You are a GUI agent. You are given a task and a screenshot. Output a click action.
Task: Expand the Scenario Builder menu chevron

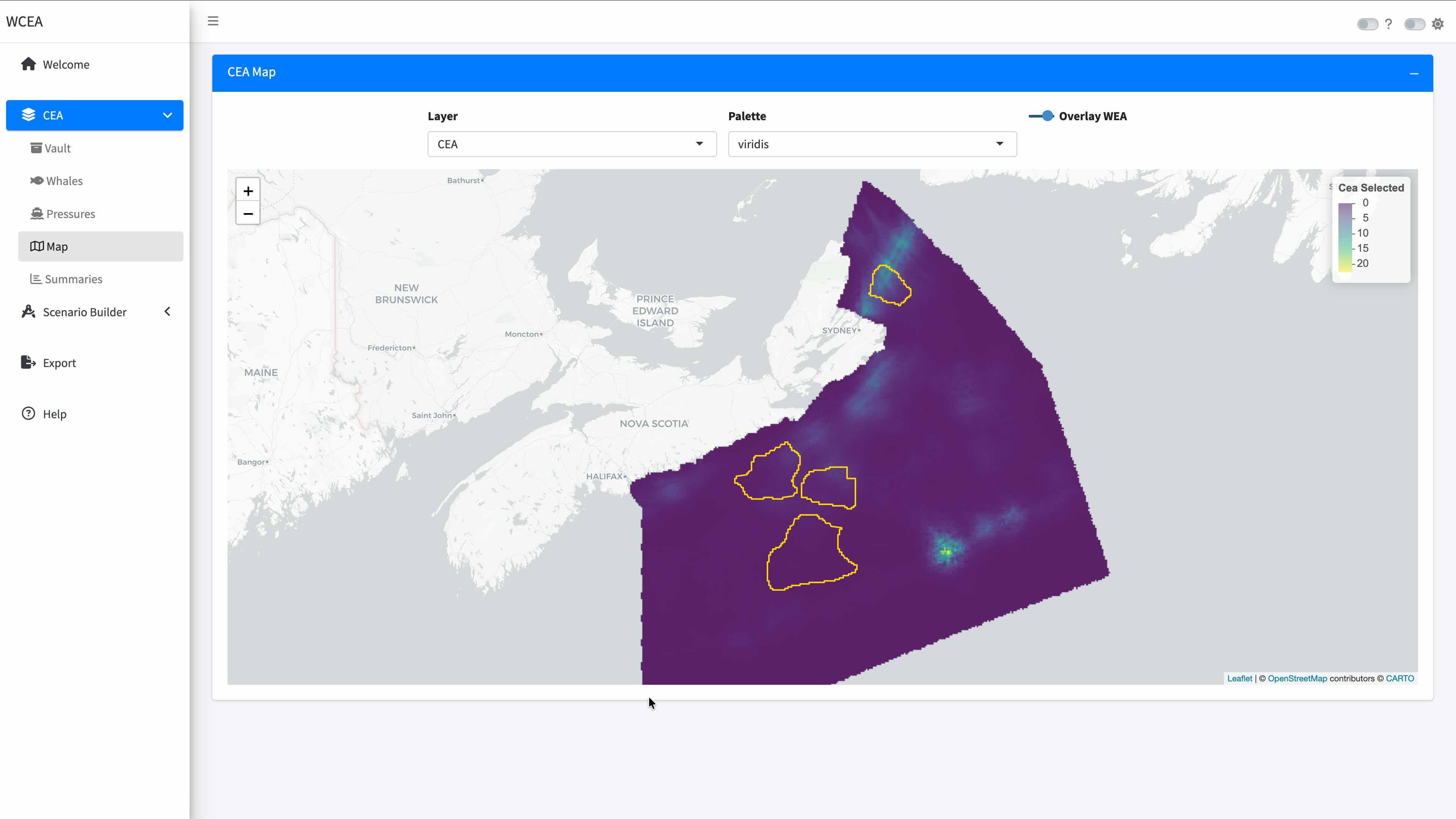coord(167,311)
